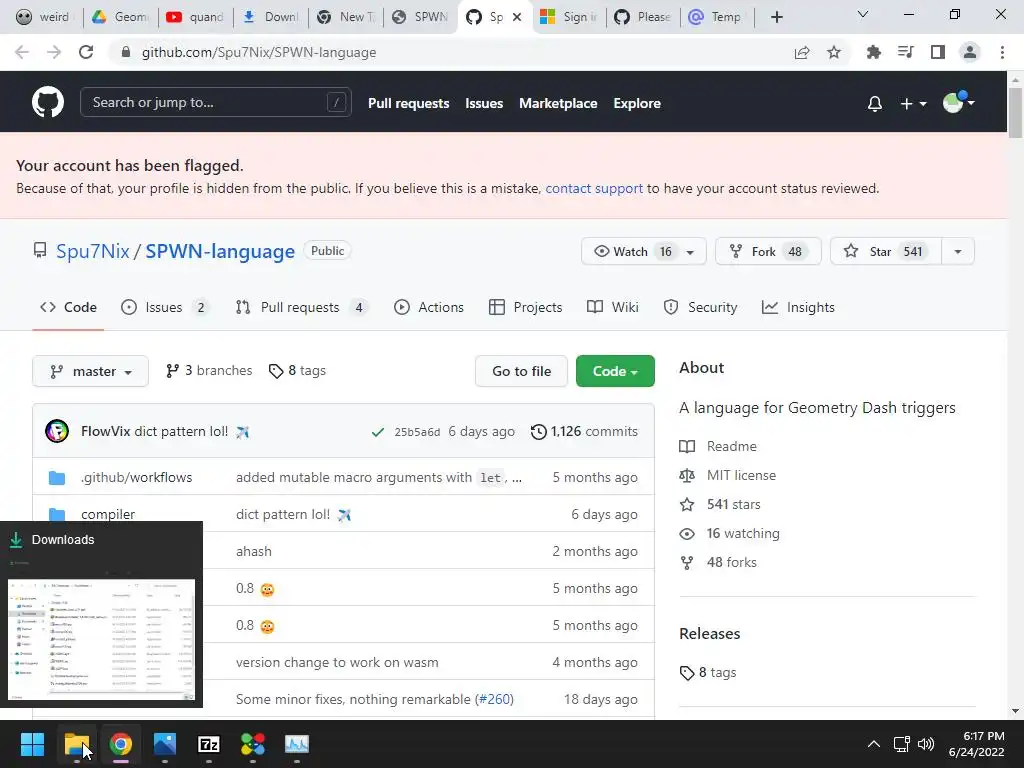Click the FlowVix avatar
This screenshot has width=1024, height=768.
[x=57, y=431]
